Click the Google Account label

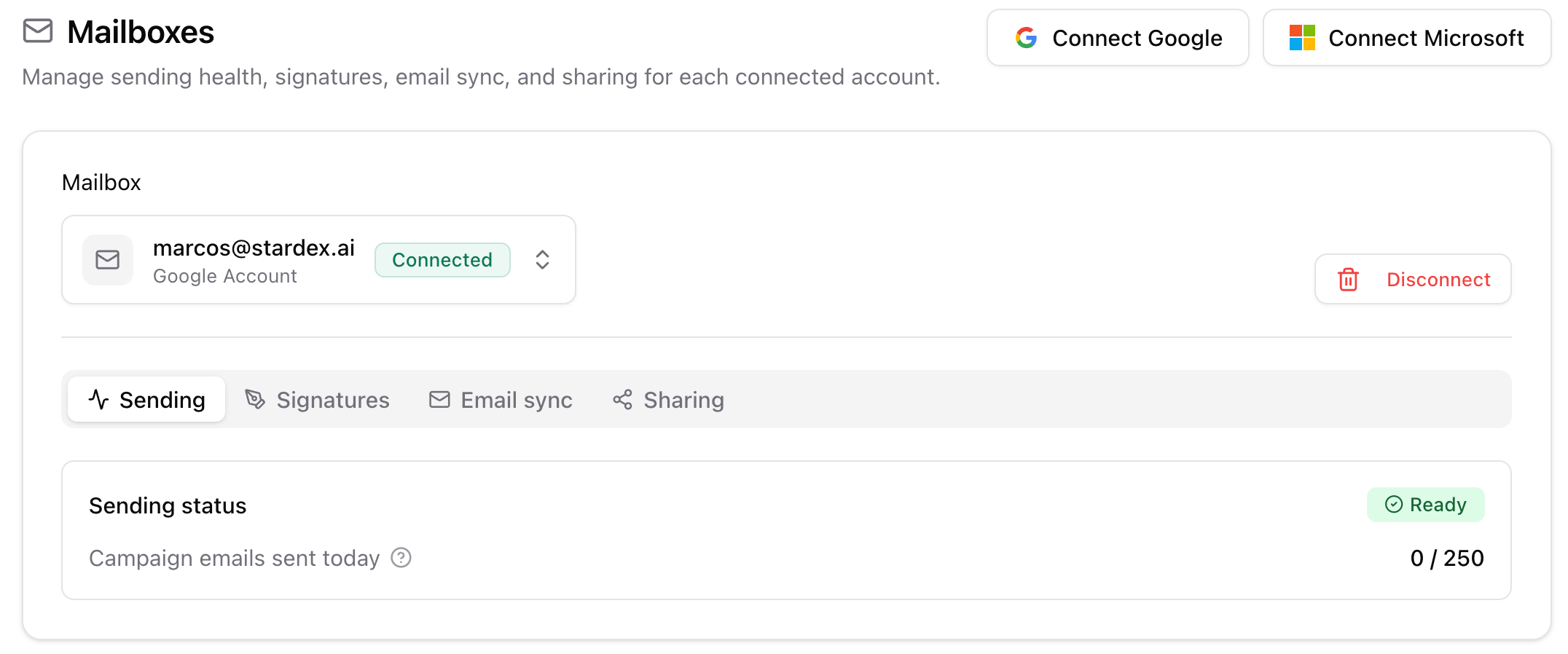[x=225, y=276]
